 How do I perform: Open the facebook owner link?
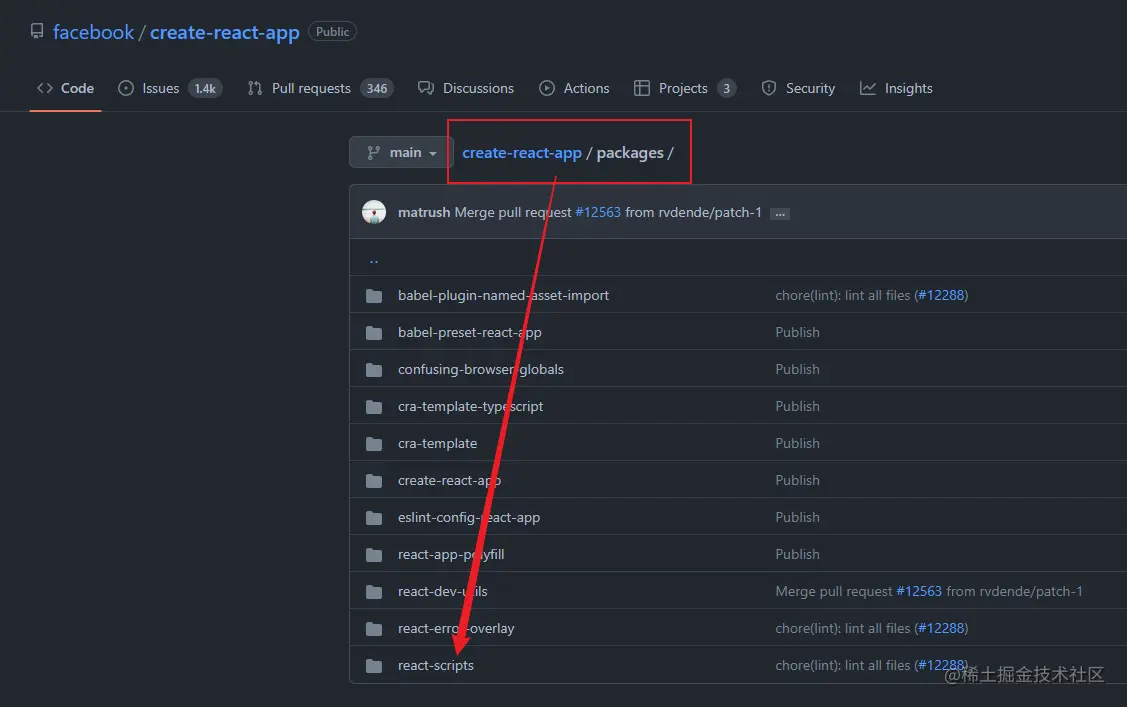(x=93, y=32)
